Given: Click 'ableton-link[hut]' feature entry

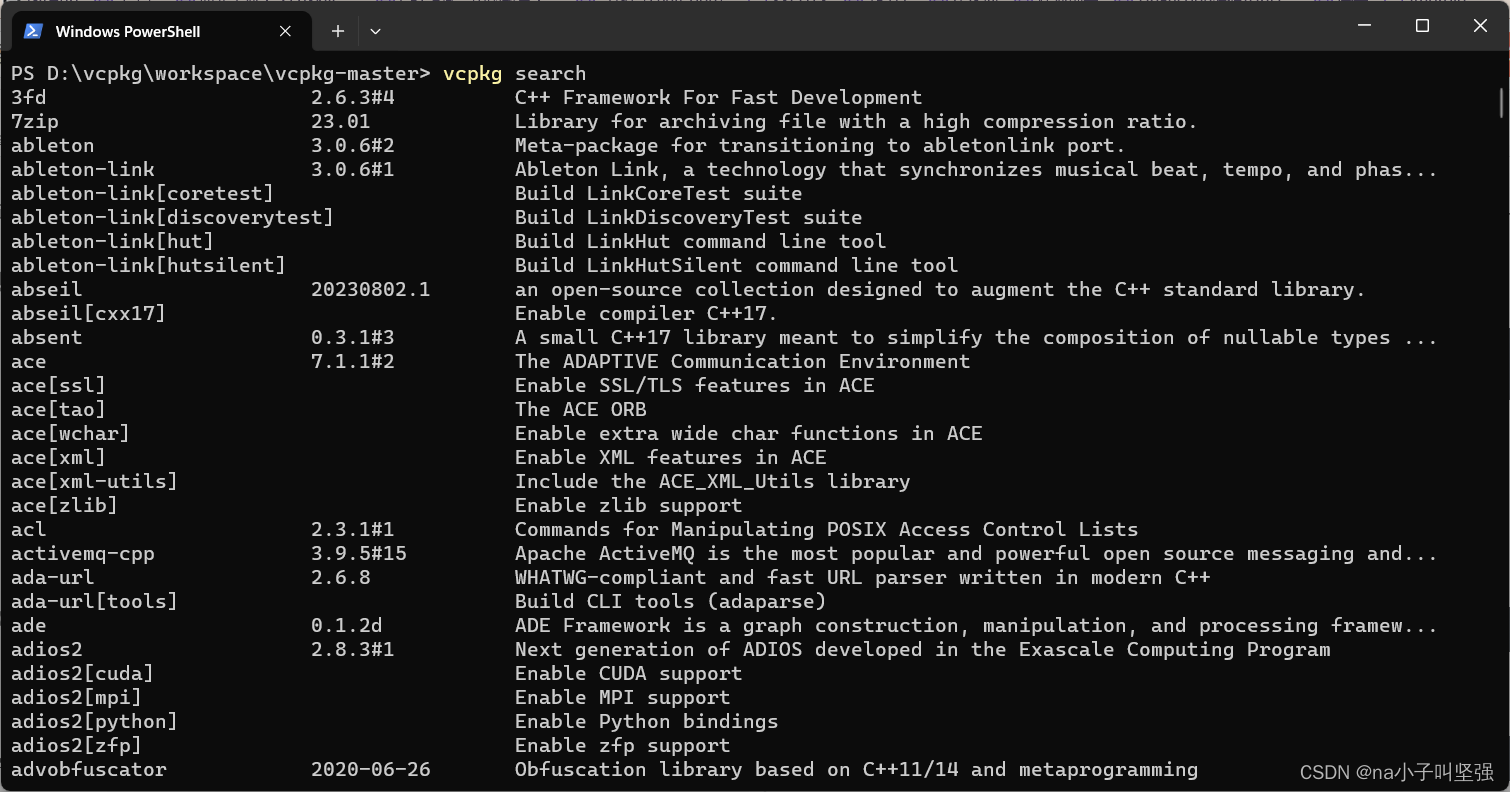Looking at the screenshot, I should point(112,241).
